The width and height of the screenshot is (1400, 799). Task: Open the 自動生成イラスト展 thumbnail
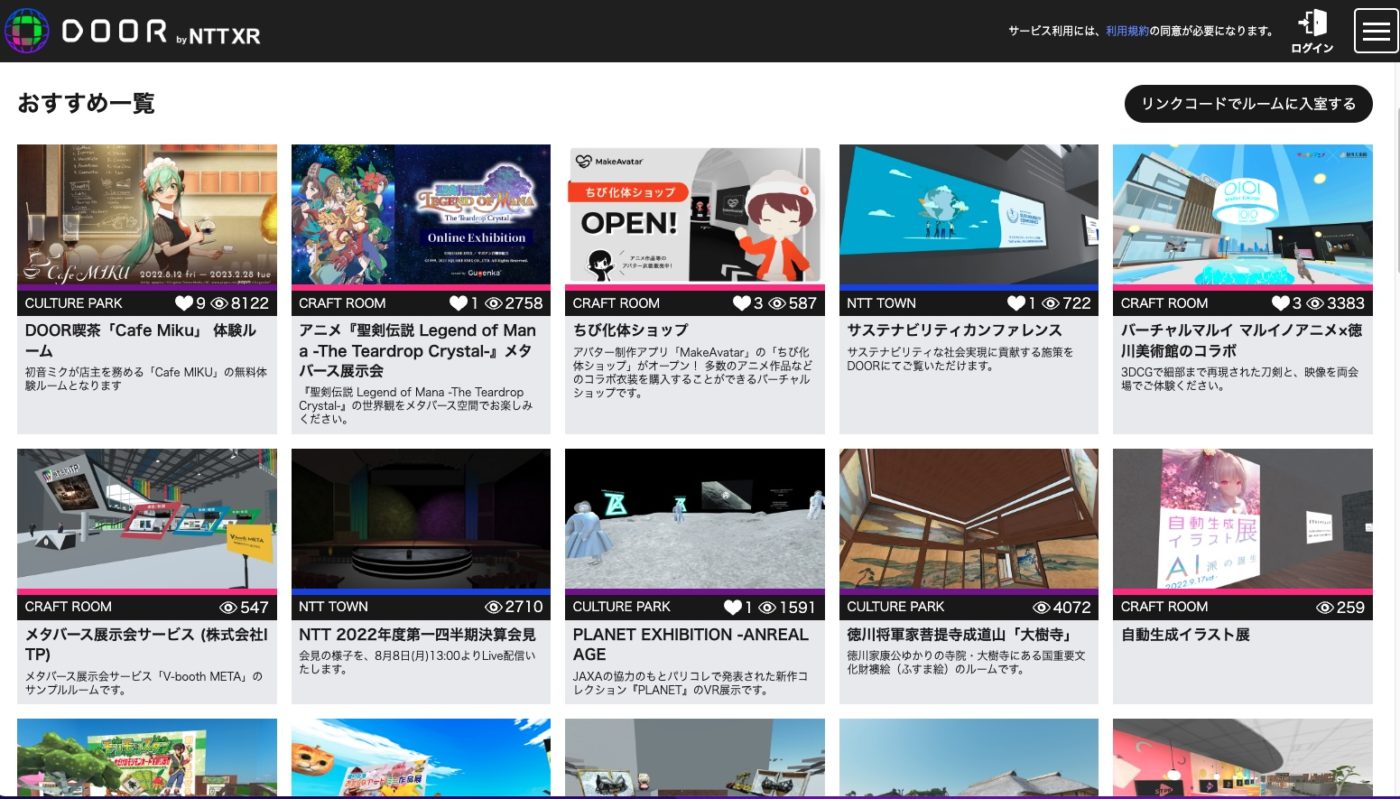[x=1243, y=519]
